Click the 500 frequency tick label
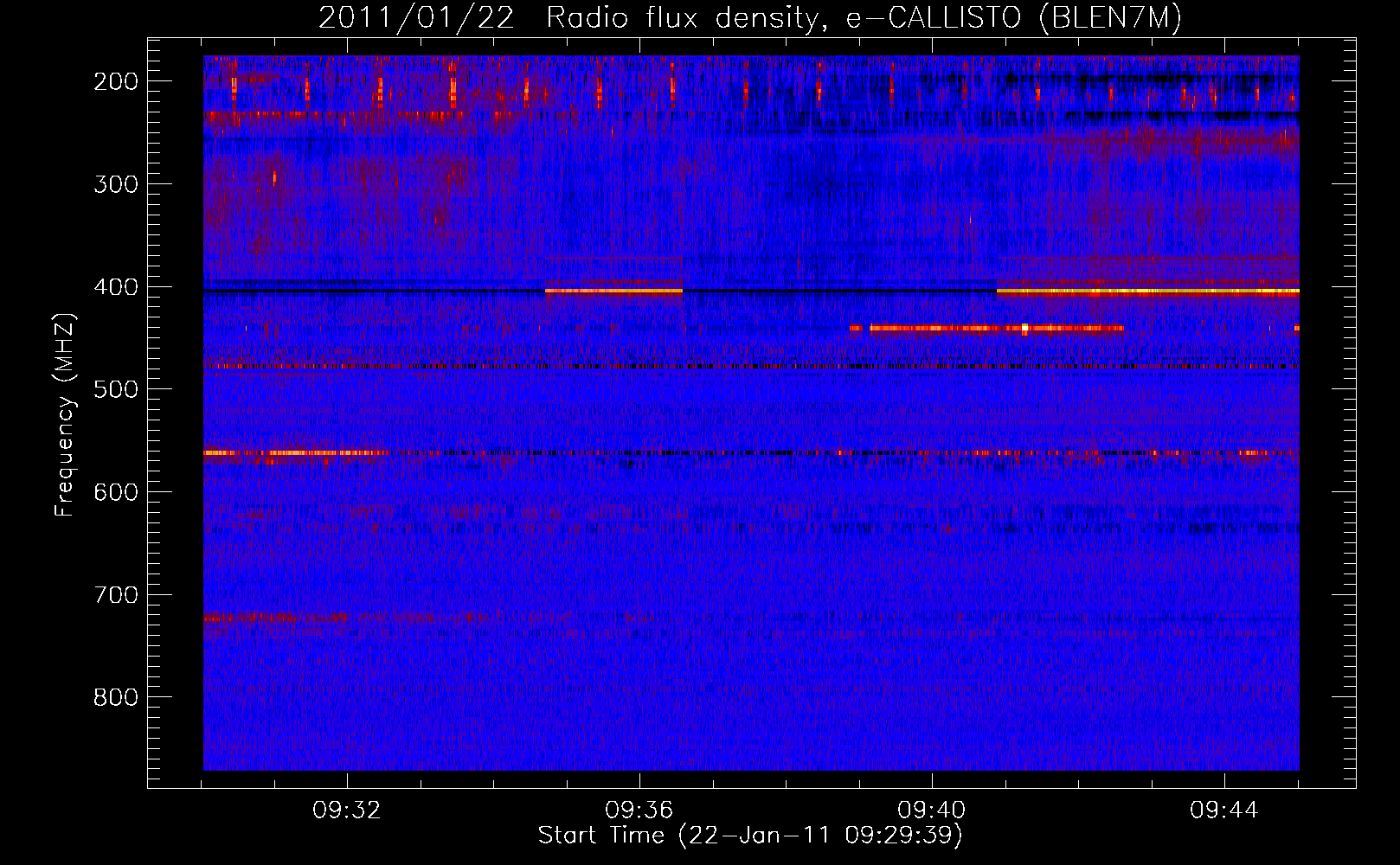The width and height of the screenshot is (1400, 865). (116, 389)
